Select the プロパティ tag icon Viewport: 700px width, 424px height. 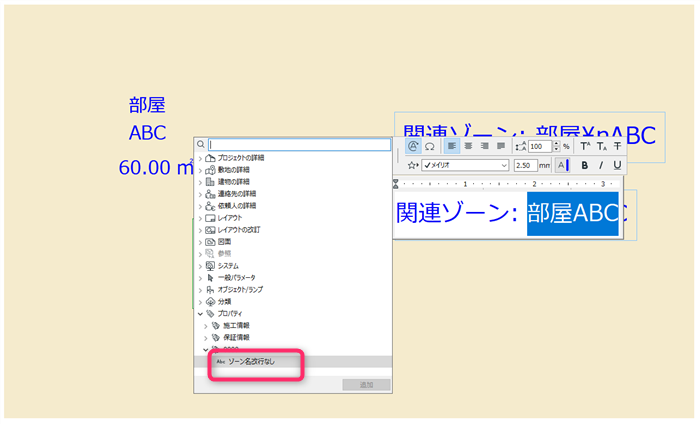210,314
